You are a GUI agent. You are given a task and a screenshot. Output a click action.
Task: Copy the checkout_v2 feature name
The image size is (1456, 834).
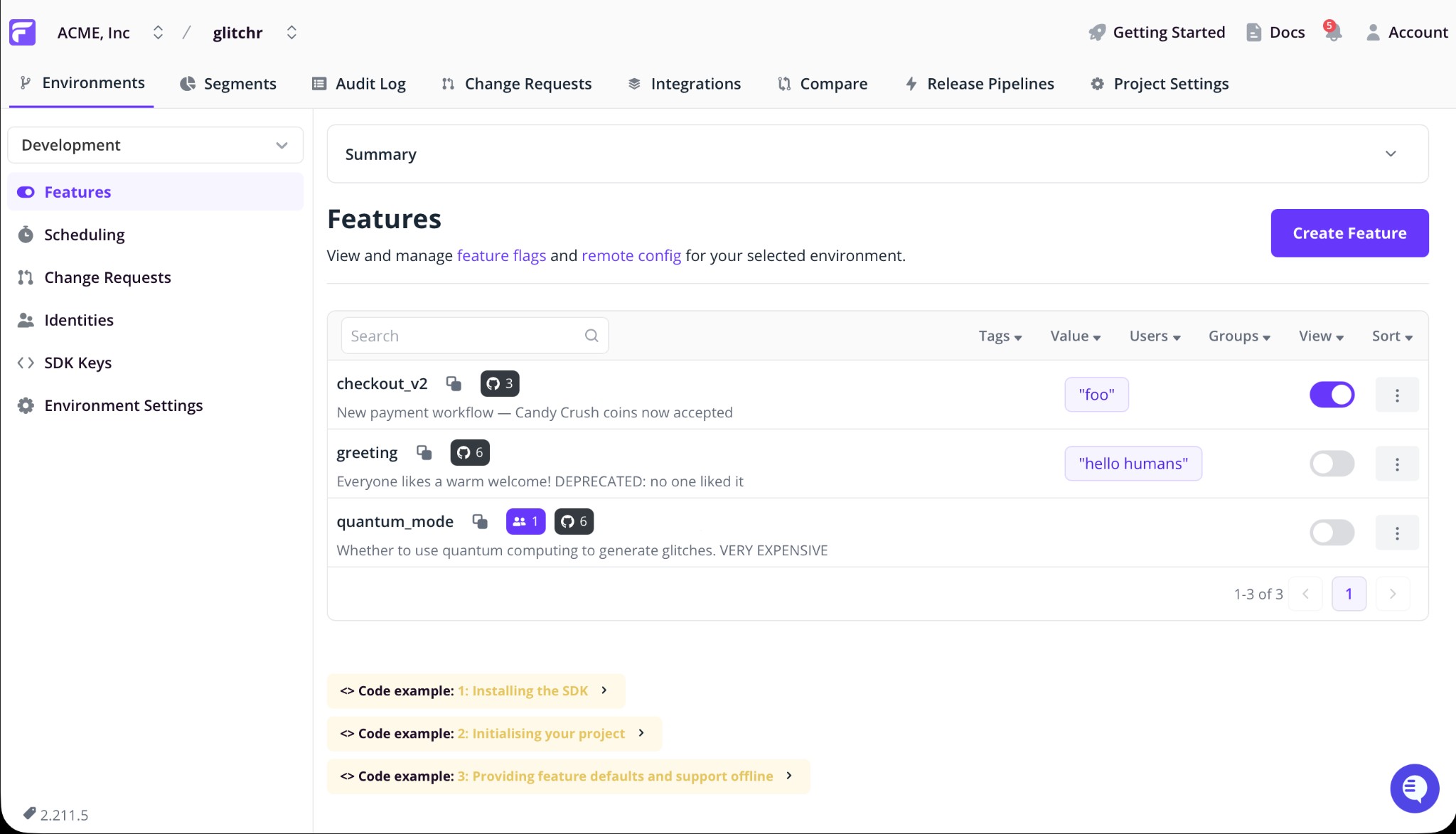coord(454,384)
